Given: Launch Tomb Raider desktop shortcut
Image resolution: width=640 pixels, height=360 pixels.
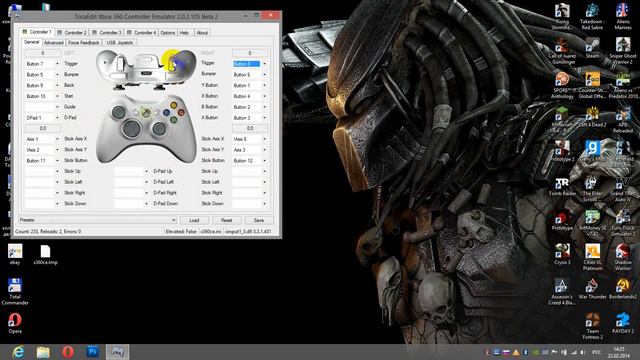Looking at the screenshot, I should point(562,186).
